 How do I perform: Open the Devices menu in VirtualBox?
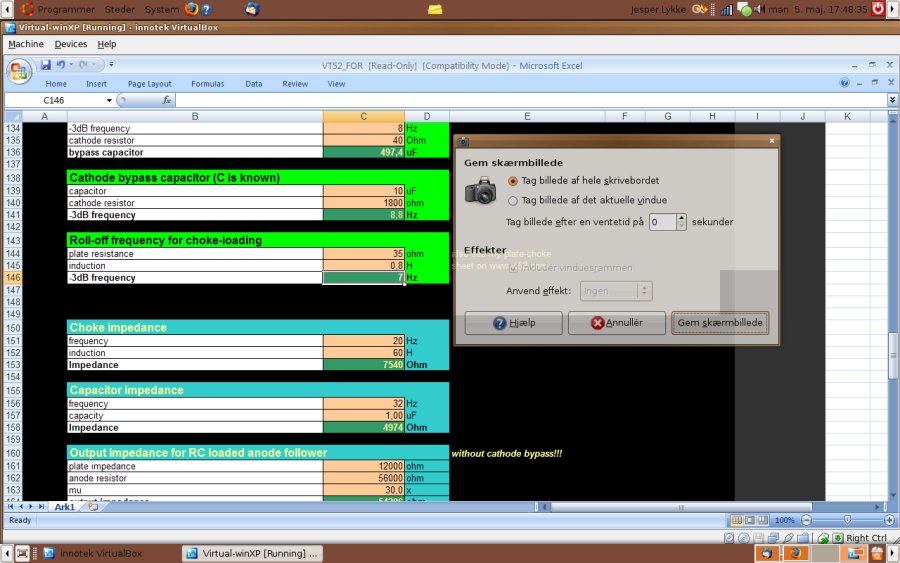pos(71,44)
